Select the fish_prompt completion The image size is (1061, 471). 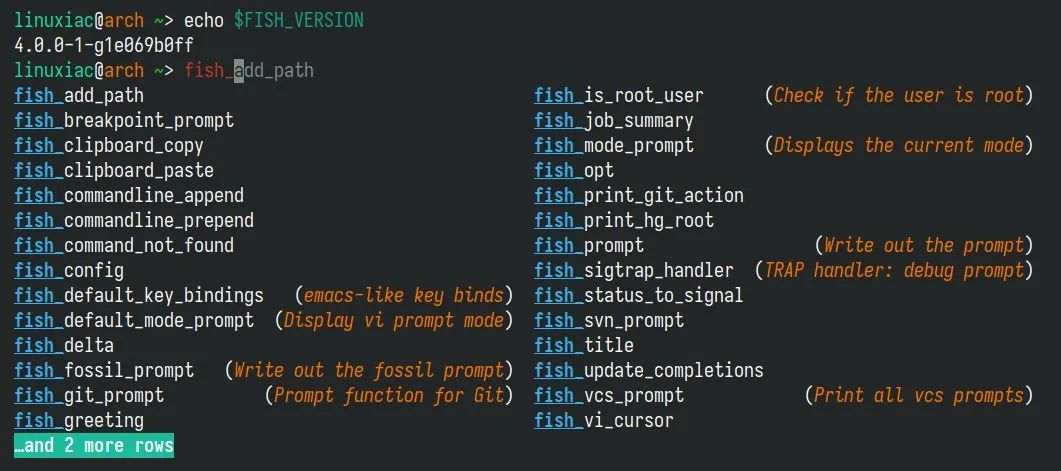[784, 246]
